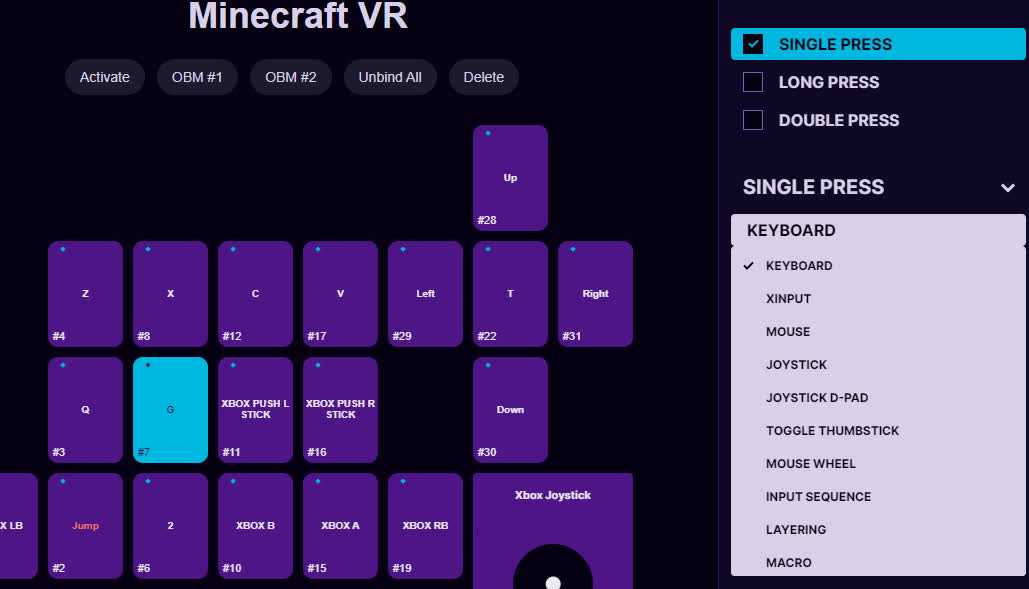Select the highlighted G key tile #7

coord(170,410)
